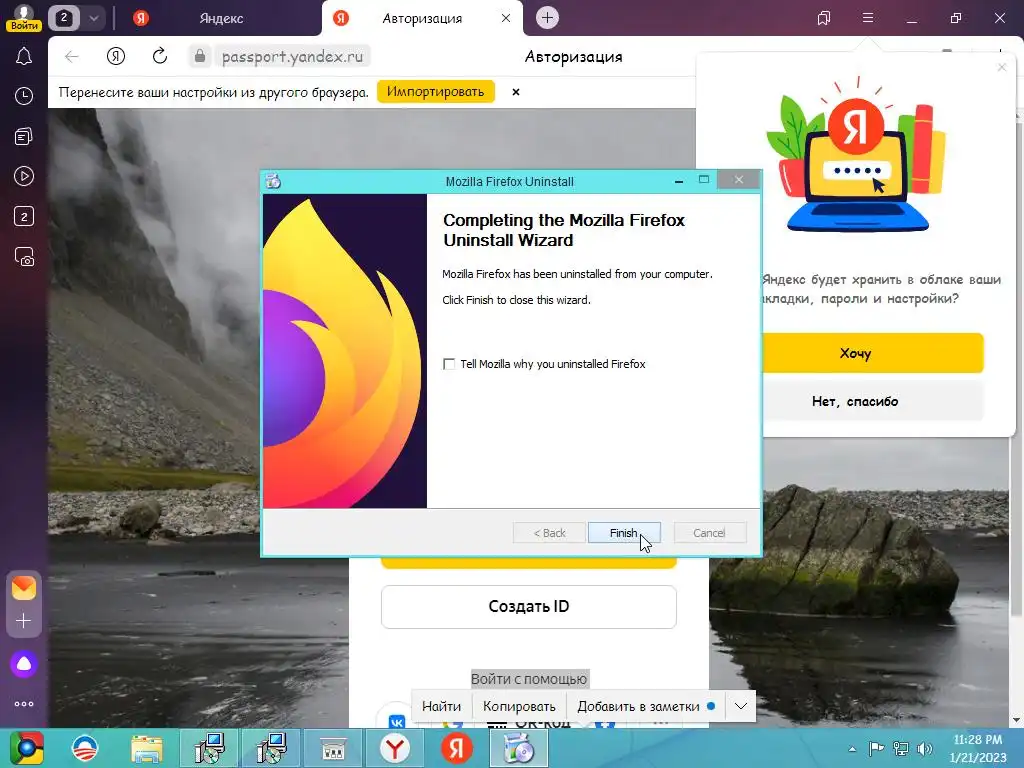Open the red Я Yandex taskbar icon
Screen dimensions: 1024x768
(x=456, y=748)
